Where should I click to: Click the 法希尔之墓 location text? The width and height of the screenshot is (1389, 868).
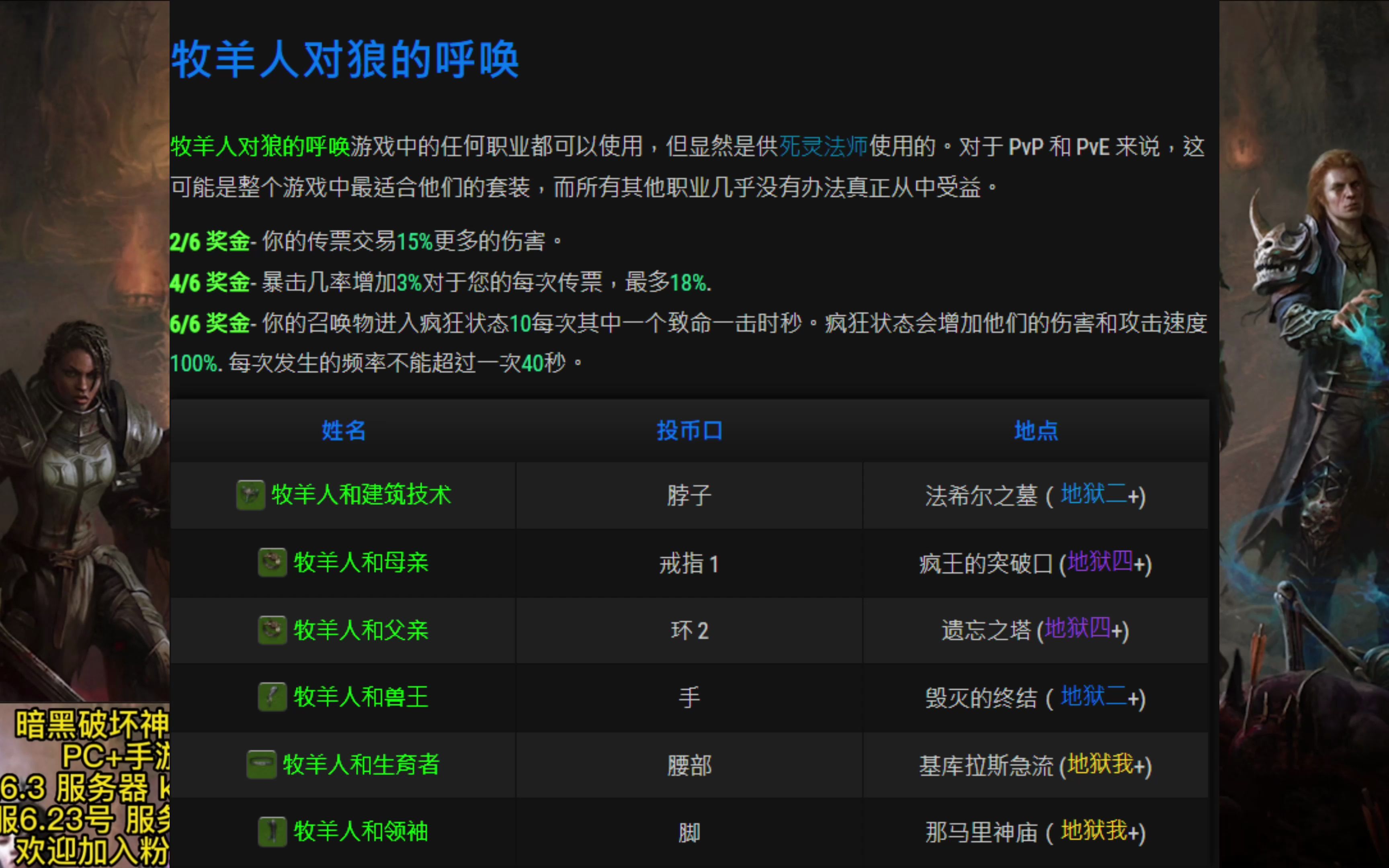[x=981, y=496]
